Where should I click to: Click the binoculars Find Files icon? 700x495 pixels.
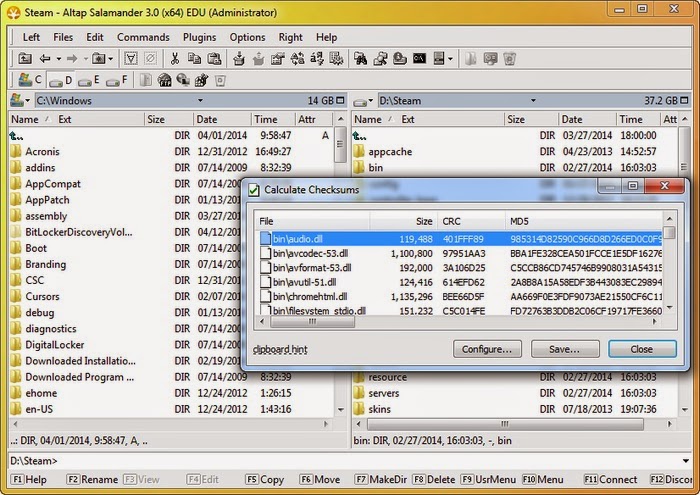click(360, 58)
